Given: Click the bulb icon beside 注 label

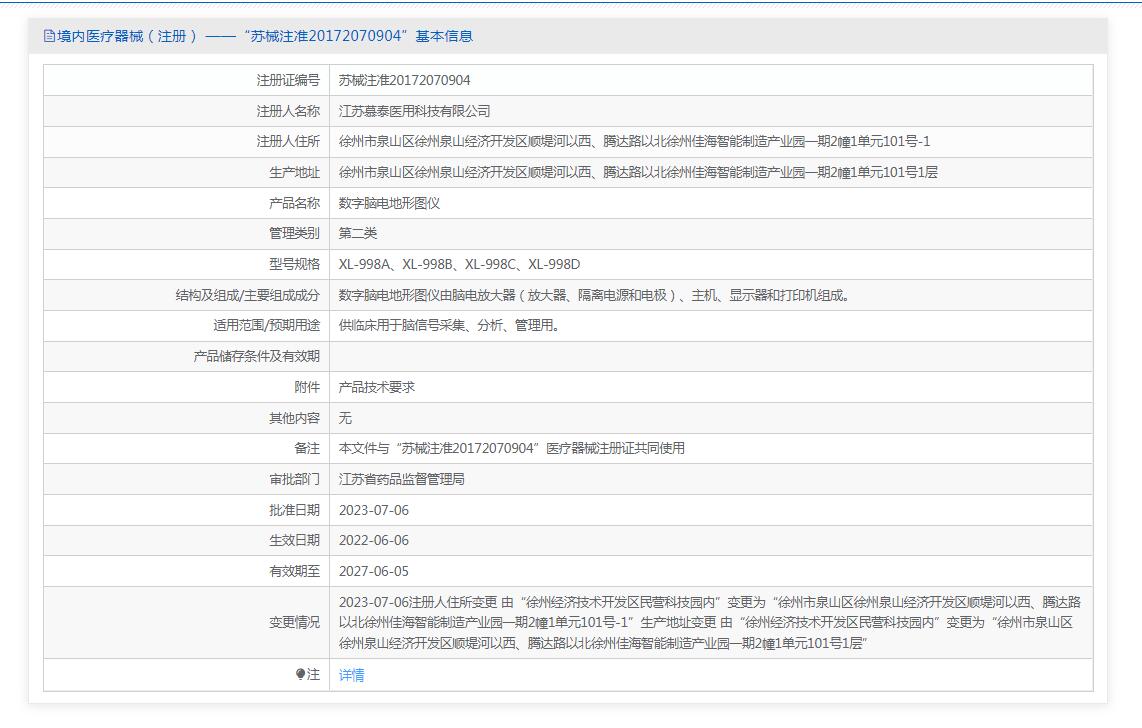Looking at the screenshot, I should 300,675.
